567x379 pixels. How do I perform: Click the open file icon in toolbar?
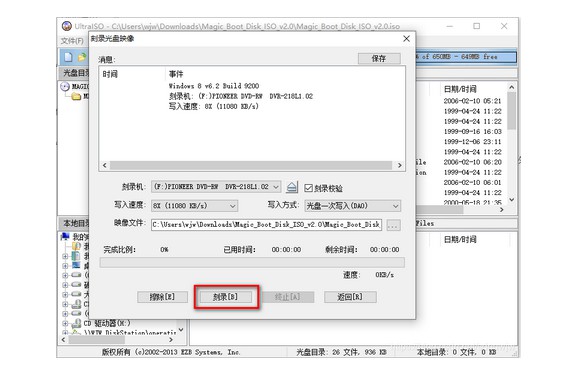click(82, 57)
